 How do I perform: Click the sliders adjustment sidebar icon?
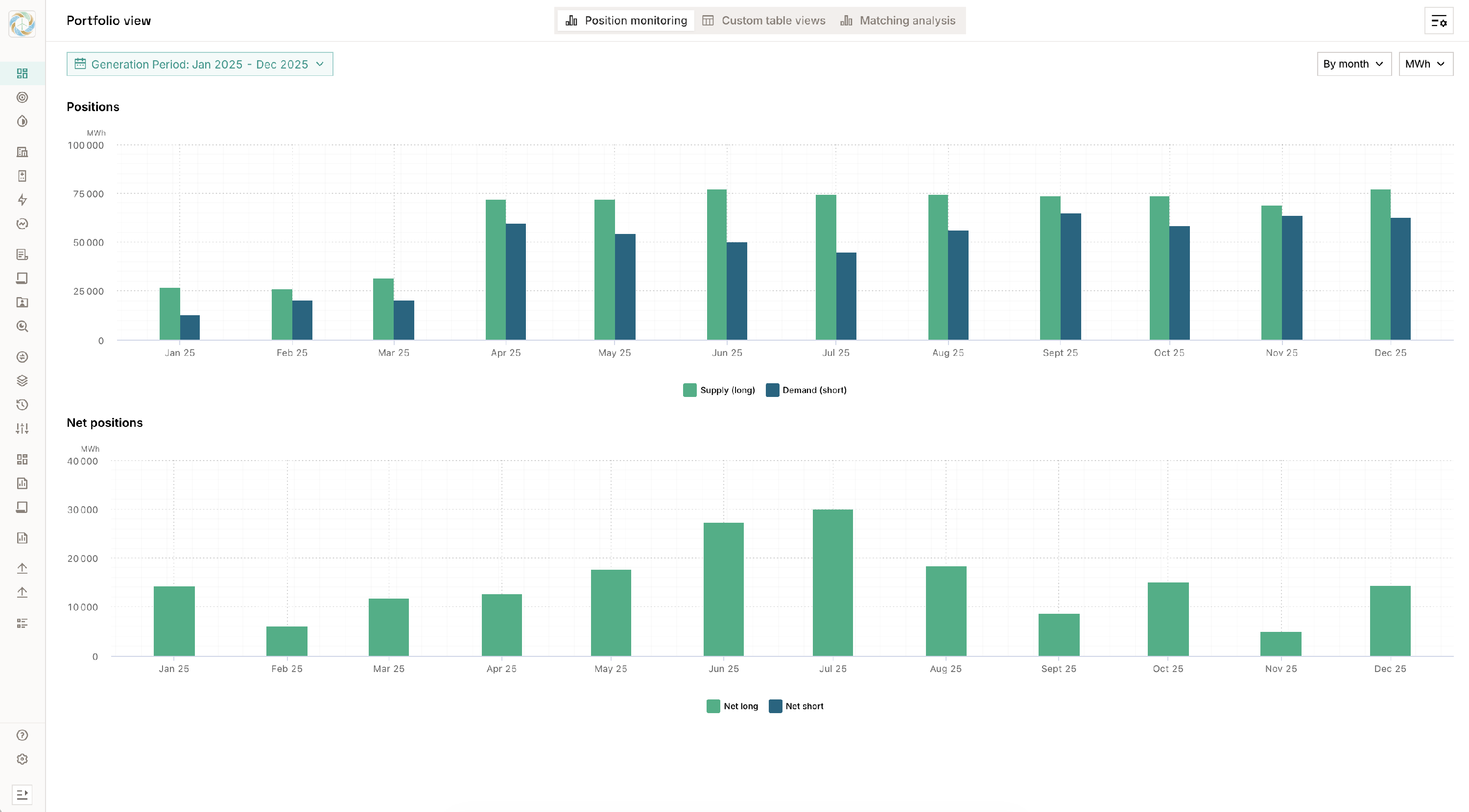point(22,428)
